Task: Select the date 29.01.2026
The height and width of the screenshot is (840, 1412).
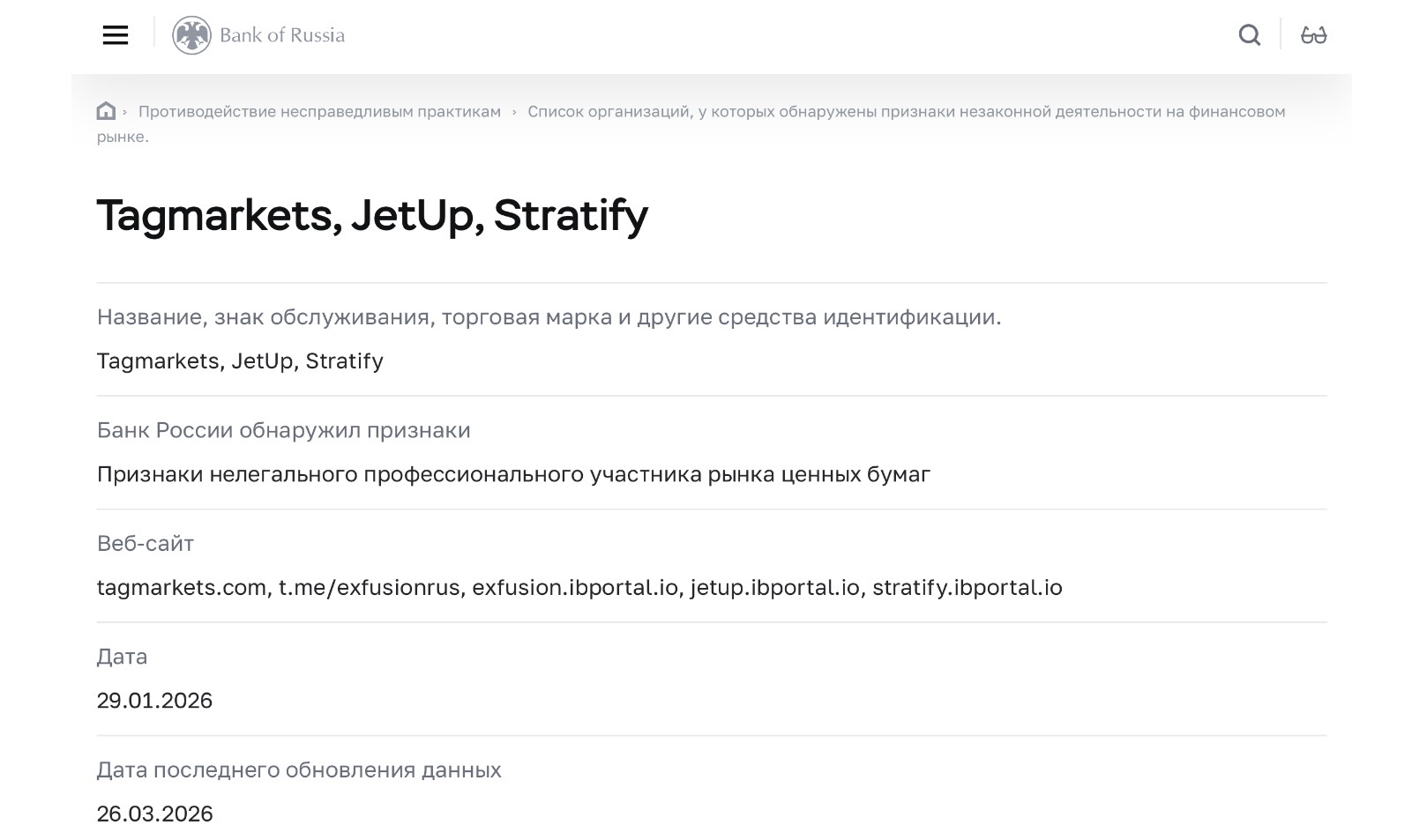Action: (x=154, y=701)
